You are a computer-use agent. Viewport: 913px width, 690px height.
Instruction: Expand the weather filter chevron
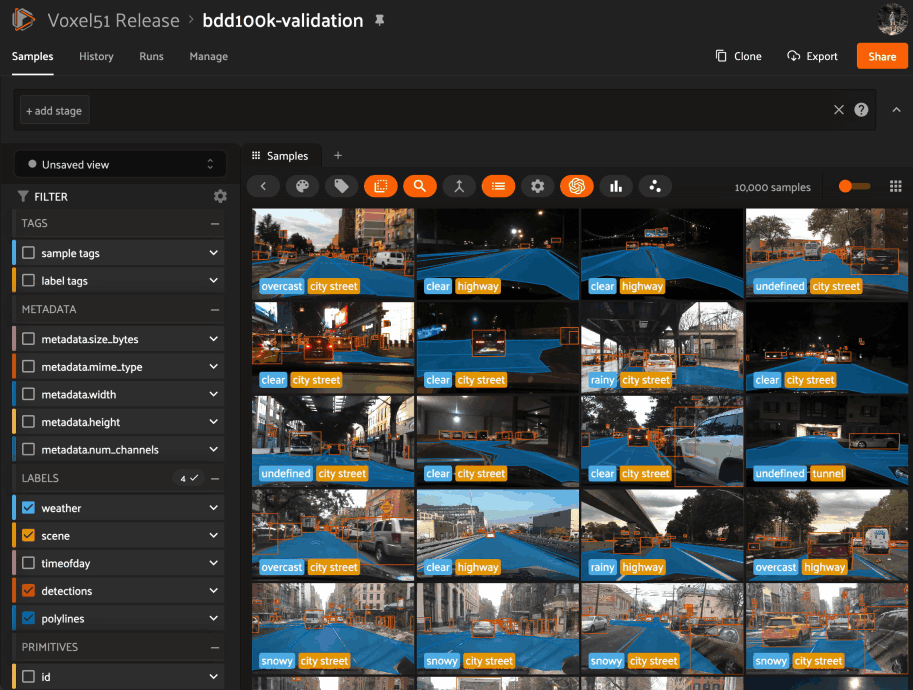(214, 507)
